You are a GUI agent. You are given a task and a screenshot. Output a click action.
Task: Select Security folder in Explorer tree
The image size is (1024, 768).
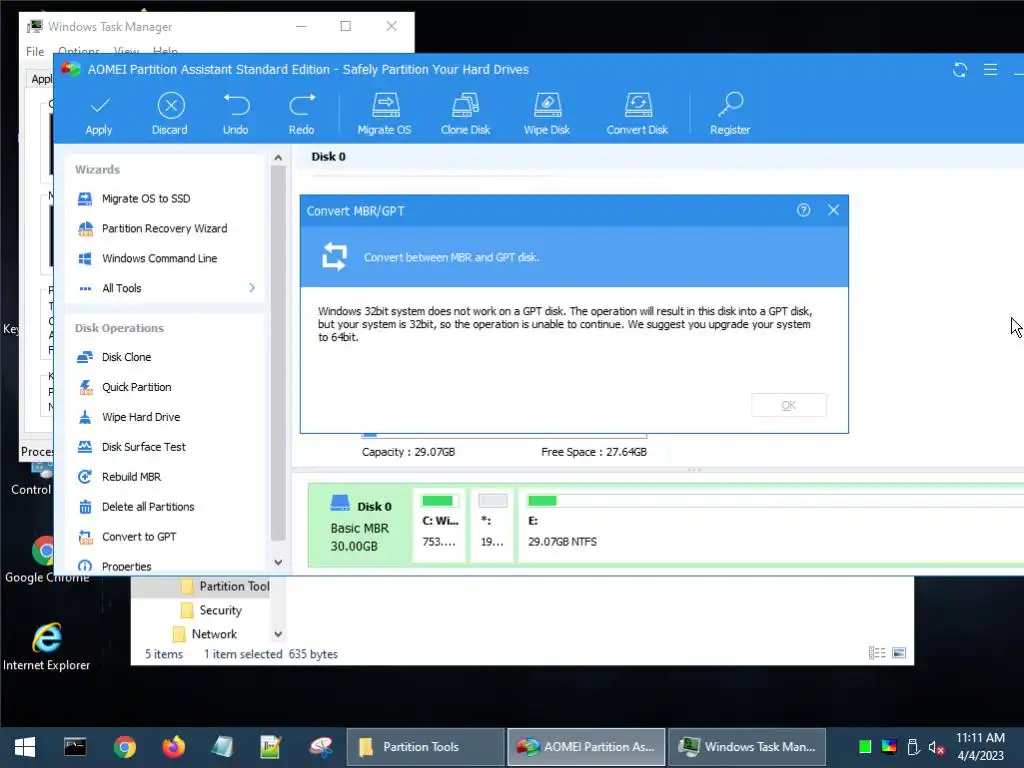[221, 611]
